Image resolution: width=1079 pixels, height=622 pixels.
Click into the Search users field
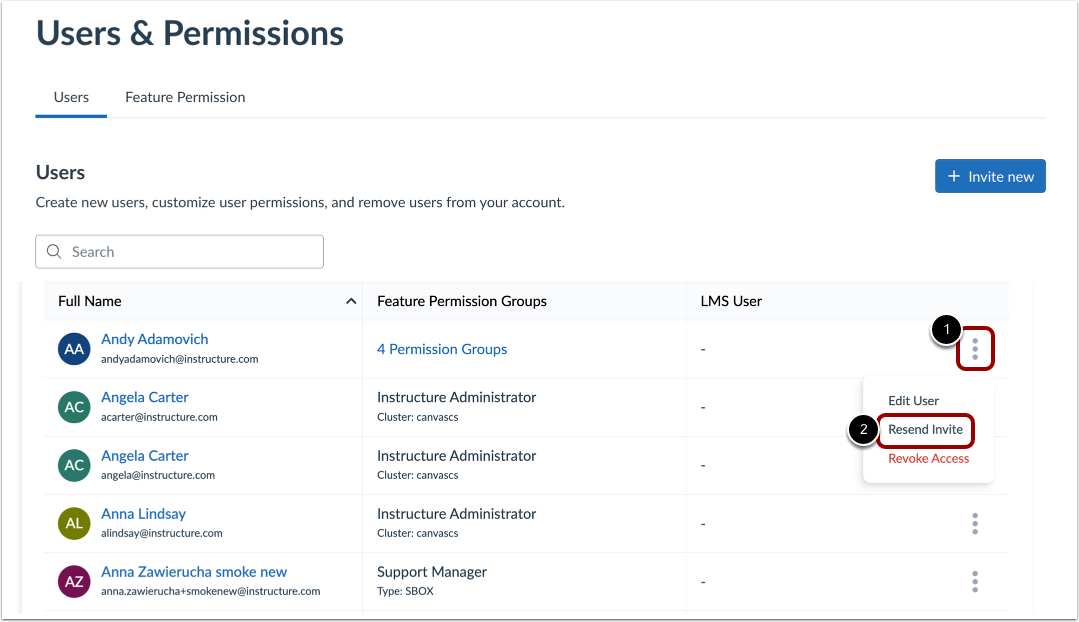190,252
